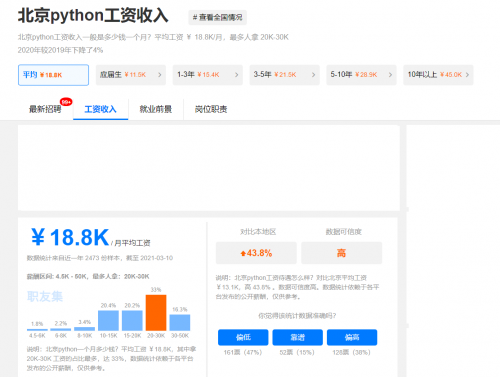This screenshot has width=500, height=377.
Task: Vote 靠谱 on data accuracy
Action: 297,337
